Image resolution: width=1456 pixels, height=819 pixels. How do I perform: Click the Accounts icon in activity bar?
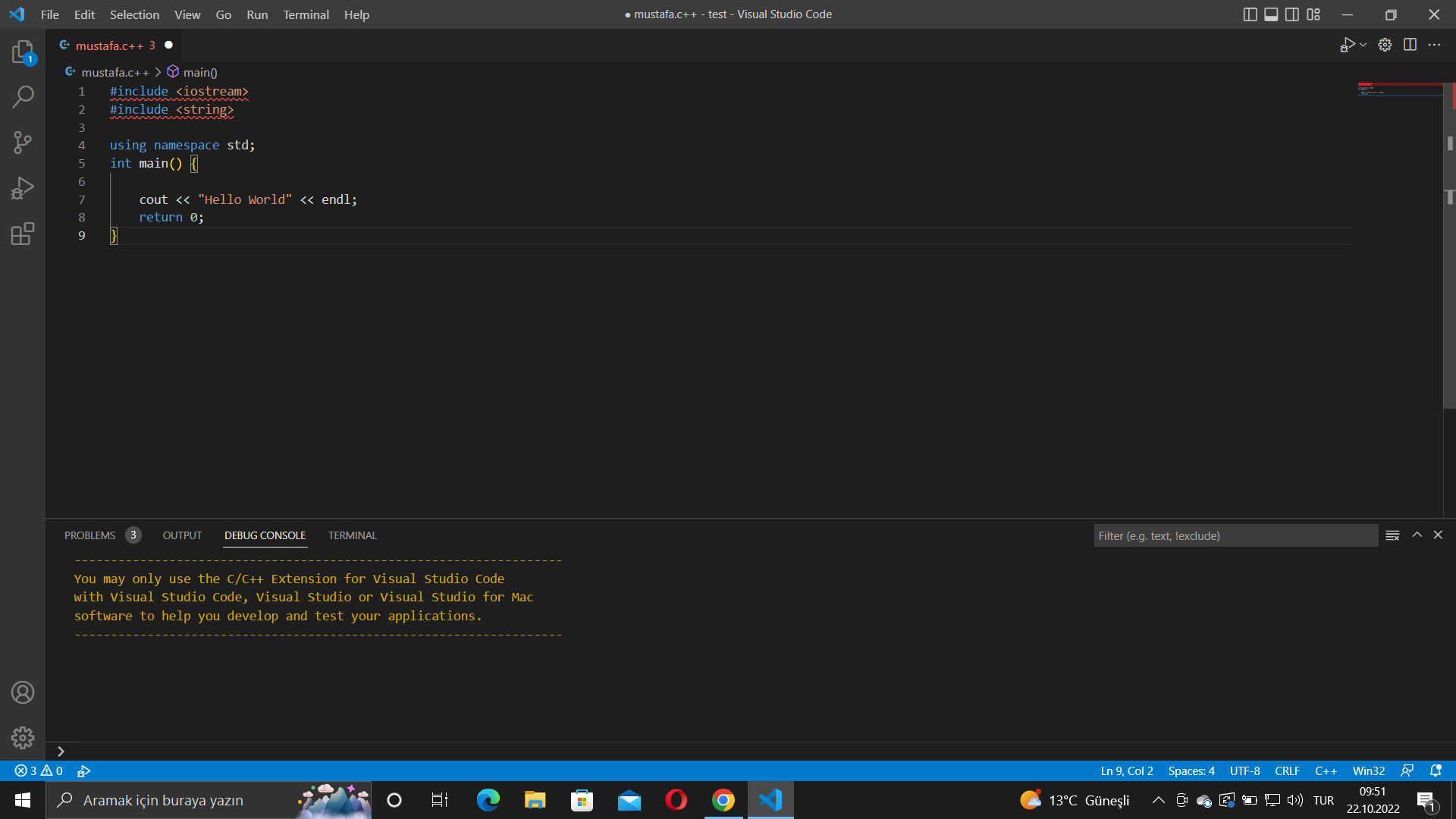click(x=23, y=692)
